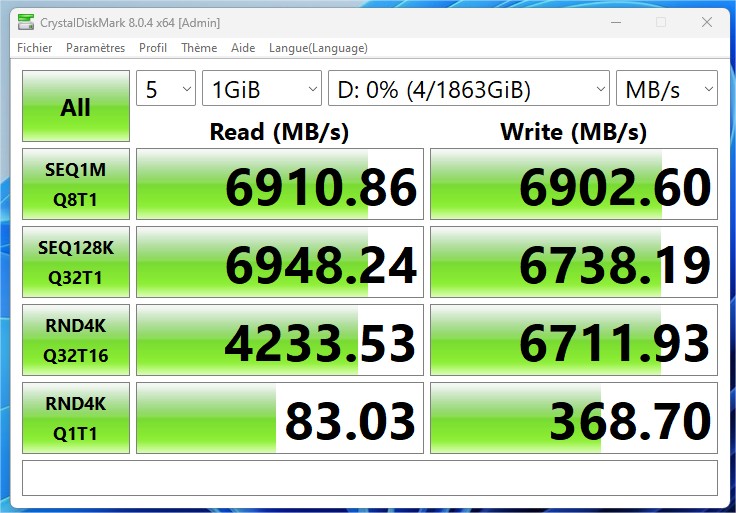
Task: Start the RND4K Q1T1 test
Action: pyautogui.click(x=76, y=418)
